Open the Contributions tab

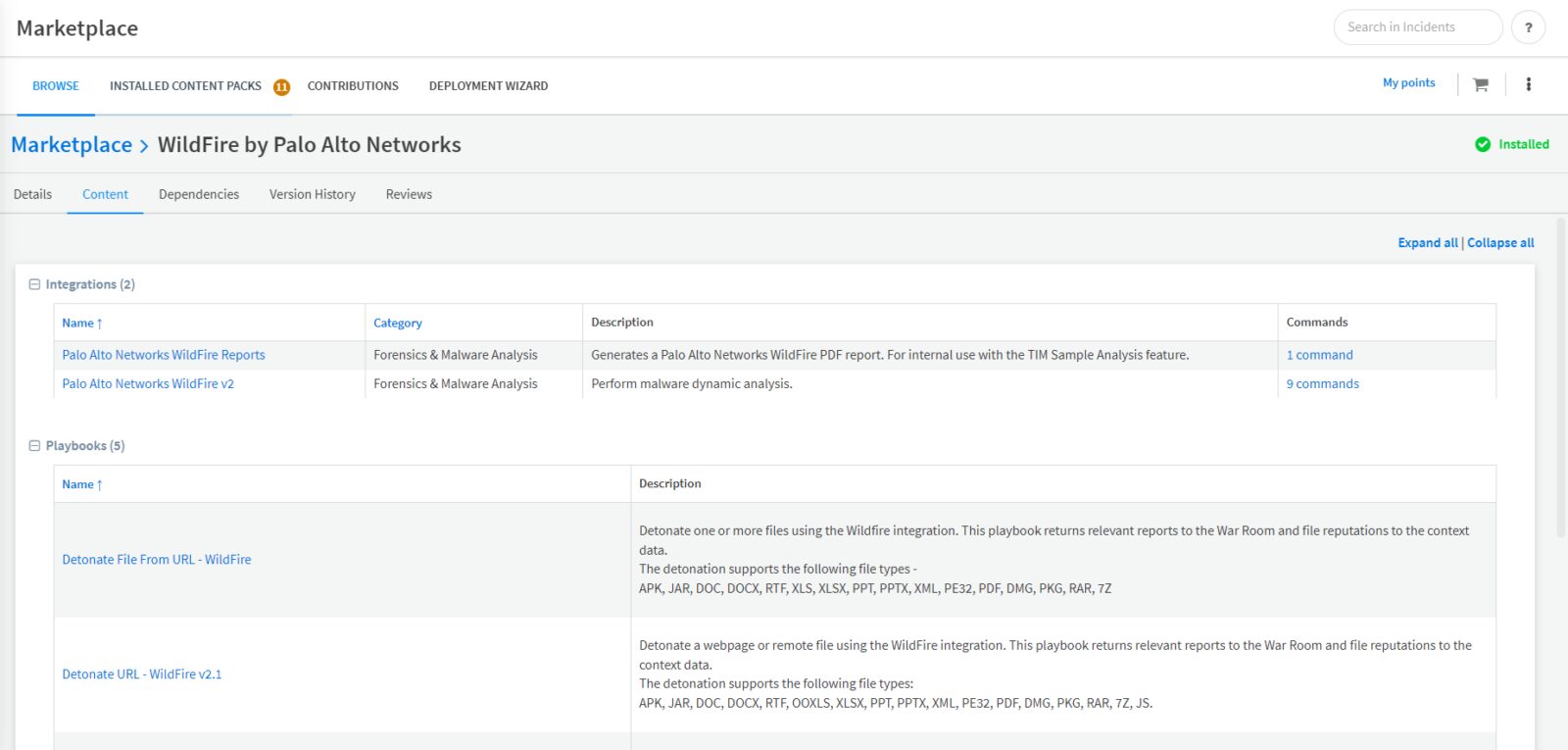click(x=353, y=86)
